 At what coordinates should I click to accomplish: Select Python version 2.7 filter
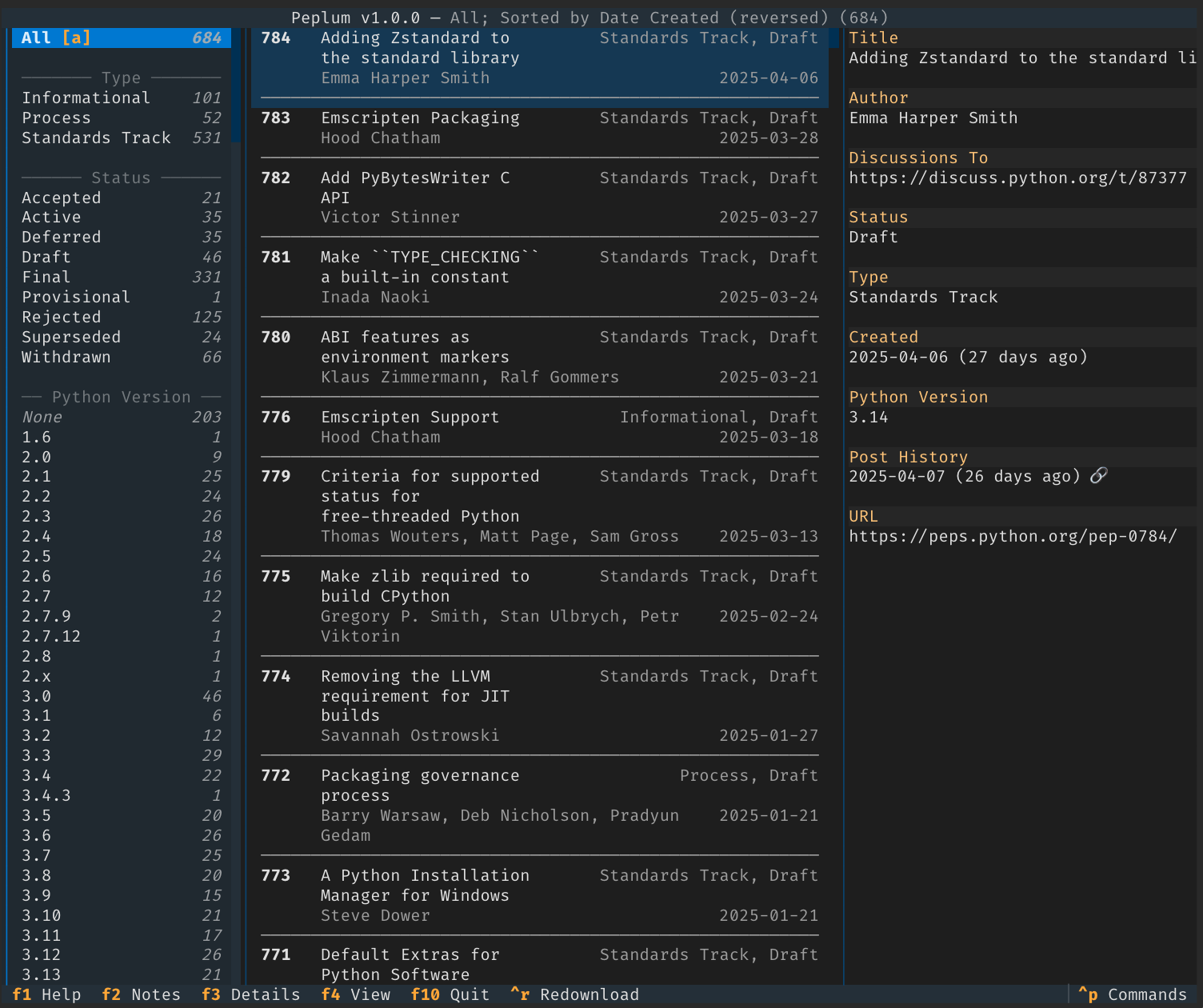tap(122, 596)
